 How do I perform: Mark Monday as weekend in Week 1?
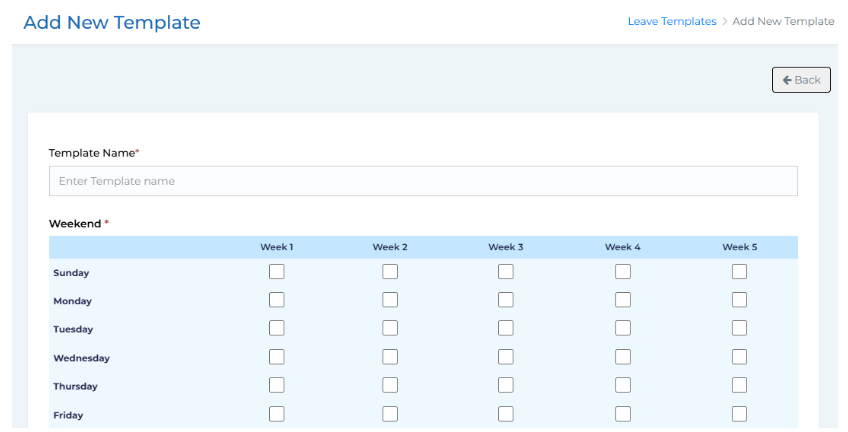(277, 300)
